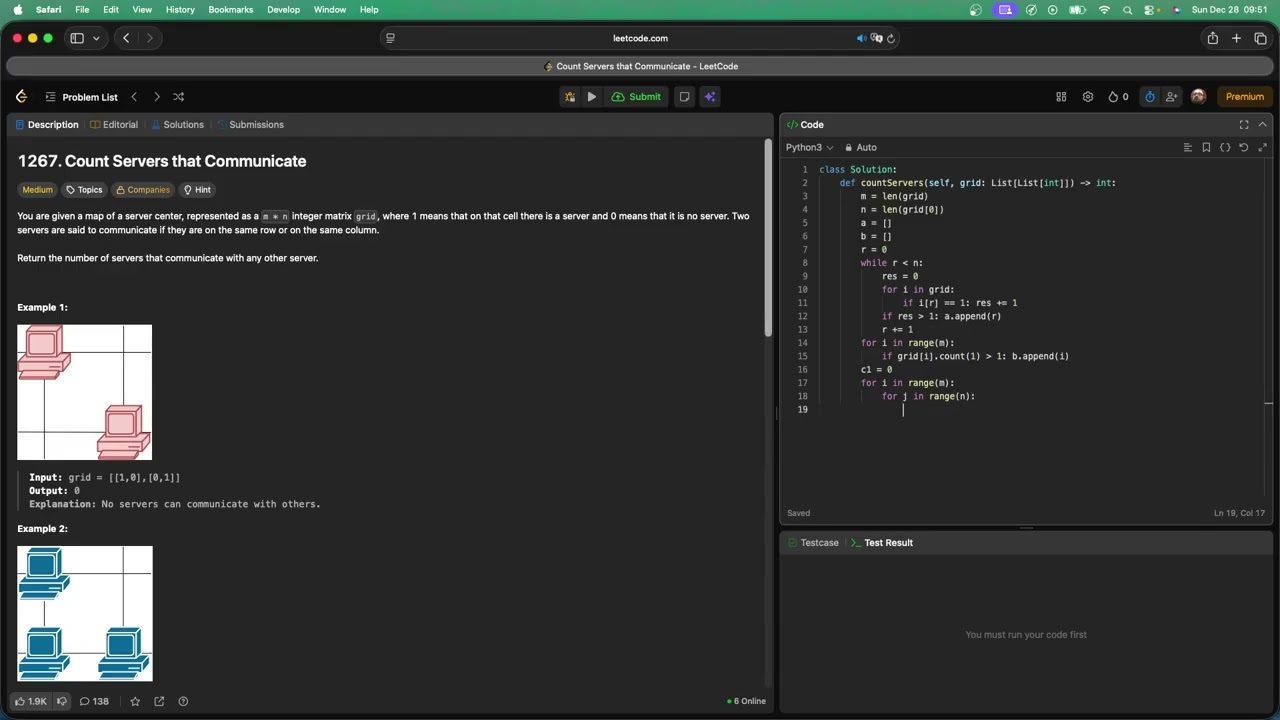Open the Apple menu
The height and width of the screenshot is (720, 1280).
17,9
